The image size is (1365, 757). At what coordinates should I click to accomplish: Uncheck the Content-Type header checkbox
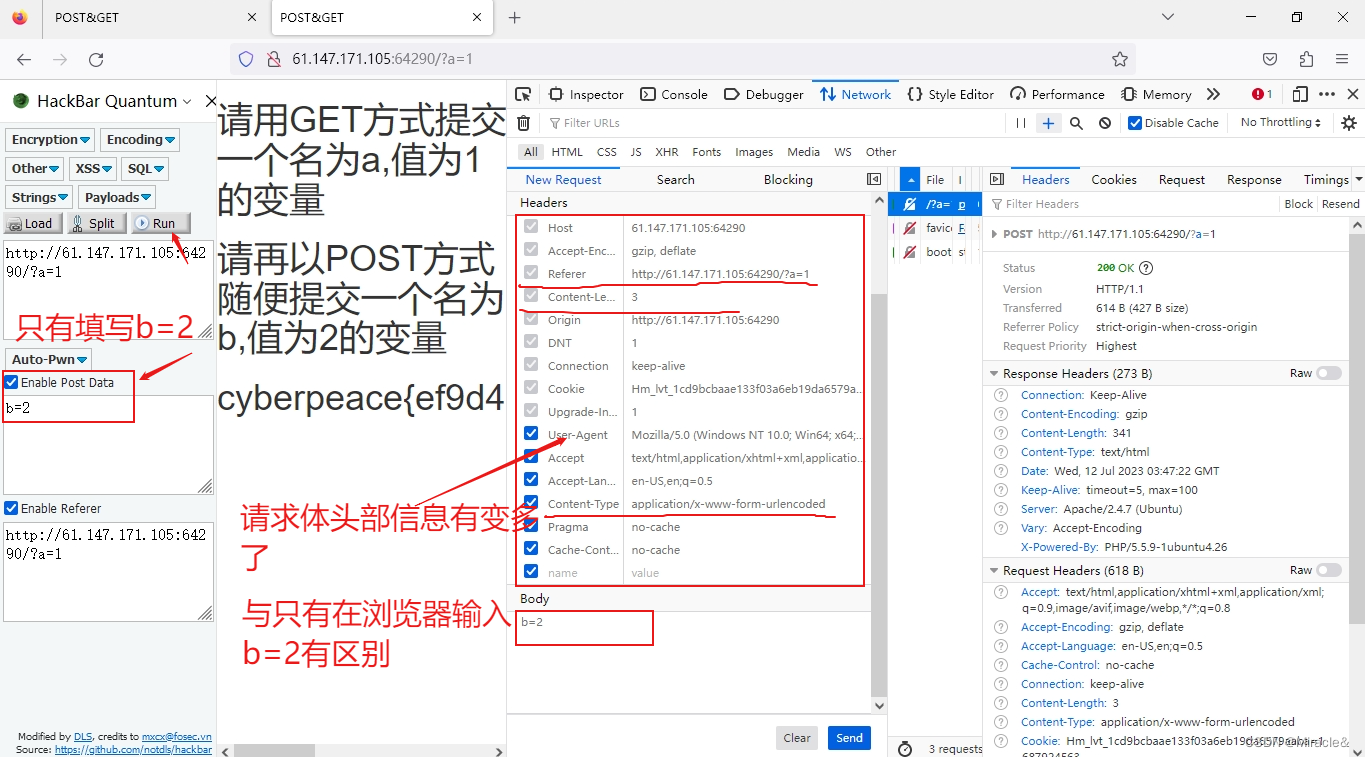coord(531,503)
